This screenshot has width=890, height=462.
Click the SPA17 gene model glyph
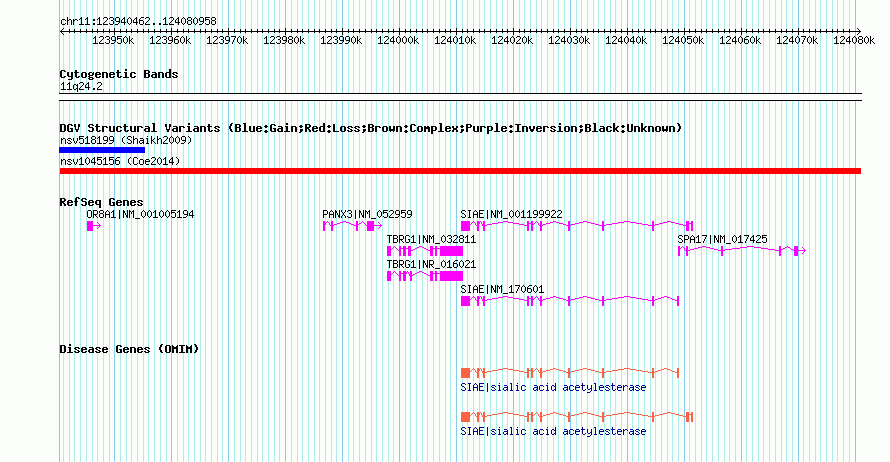[x=742, y=251]
